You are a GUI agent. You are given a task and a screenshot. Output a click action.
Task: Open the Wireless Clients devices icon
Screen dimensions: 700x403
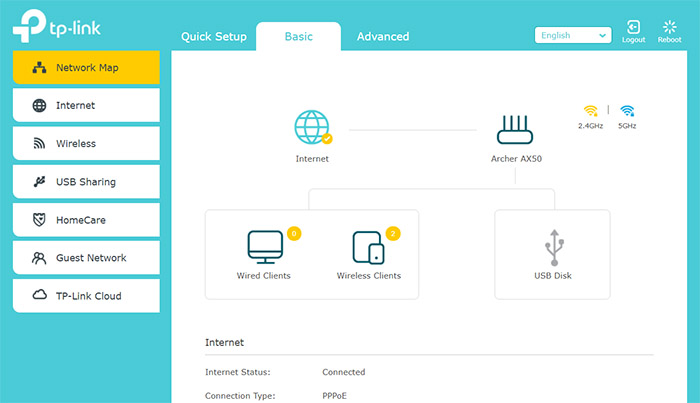click(x=368, y=248)
